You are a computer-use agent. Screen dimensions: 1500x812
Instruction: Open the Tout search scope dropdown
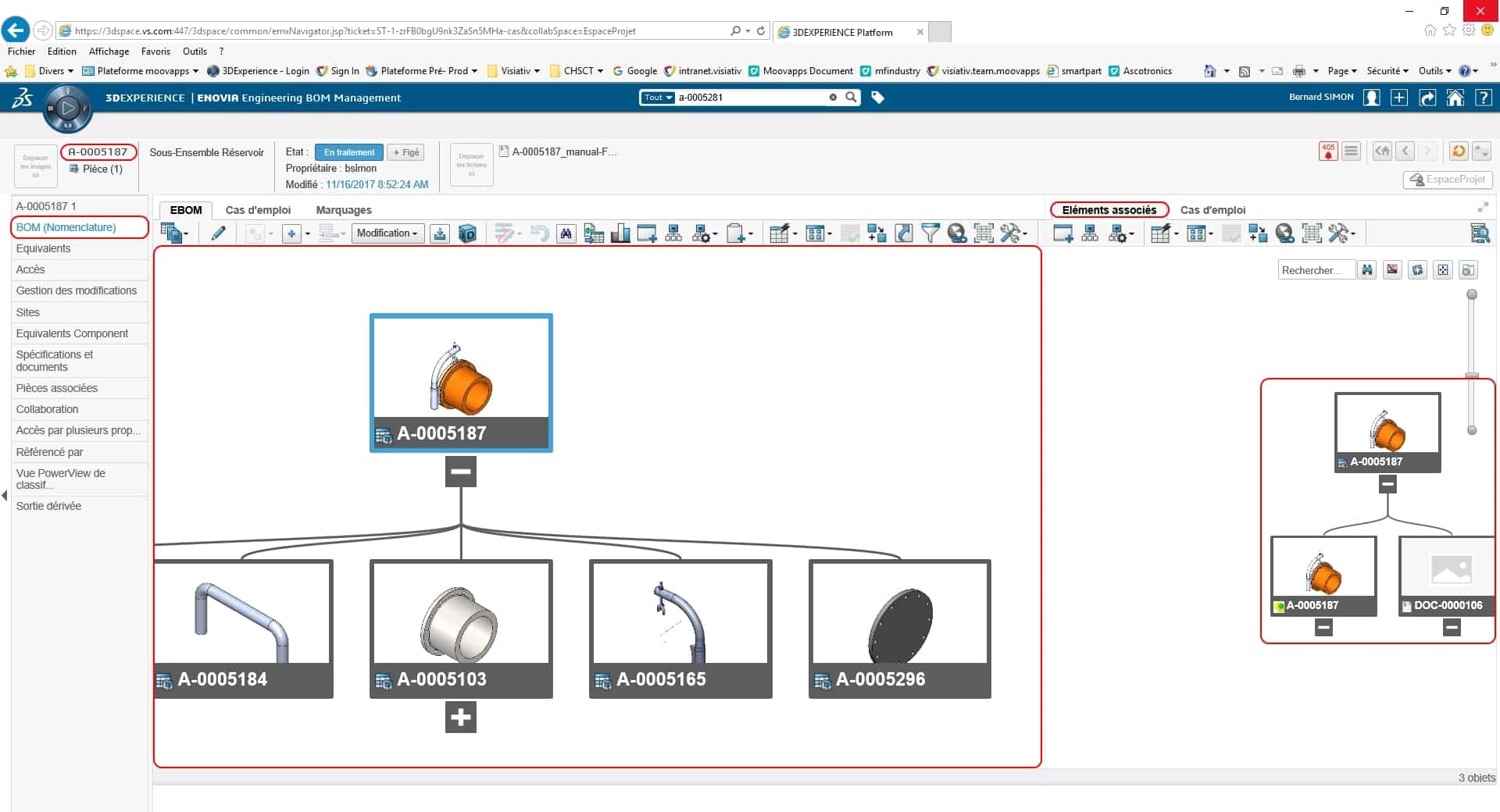[657, 98]
